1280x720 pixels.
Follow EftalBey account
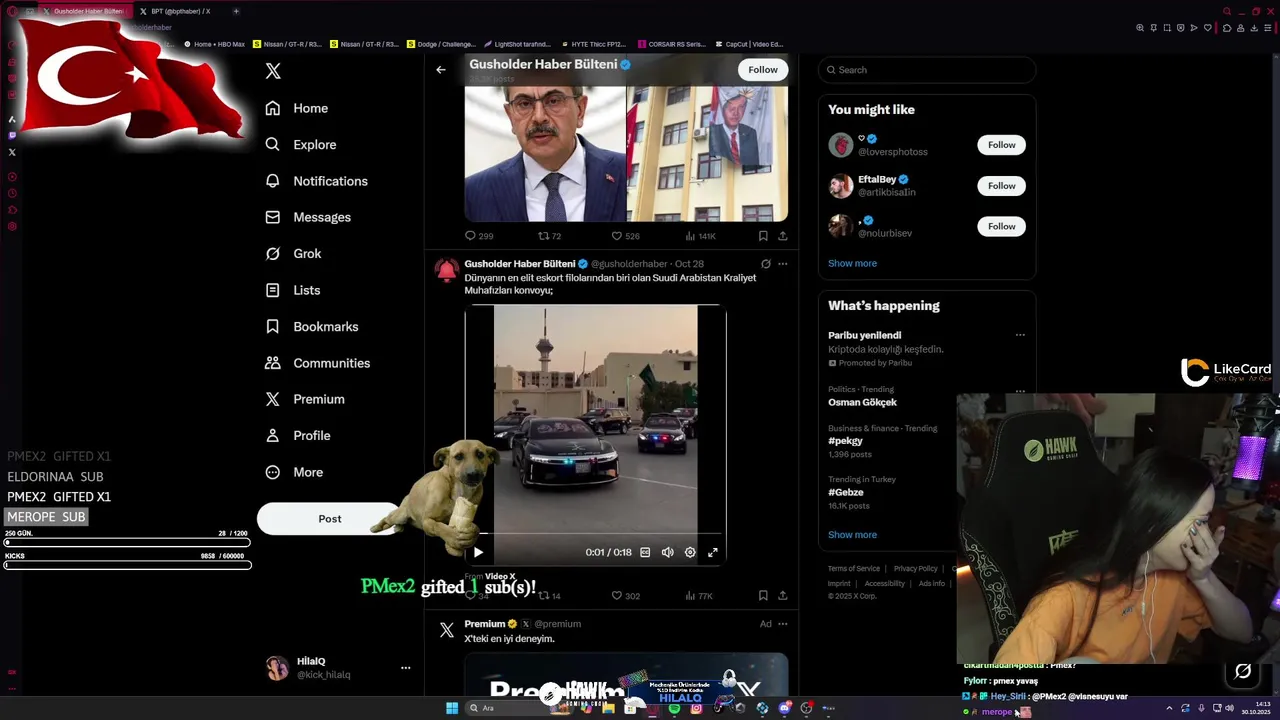click(1001, 186)
